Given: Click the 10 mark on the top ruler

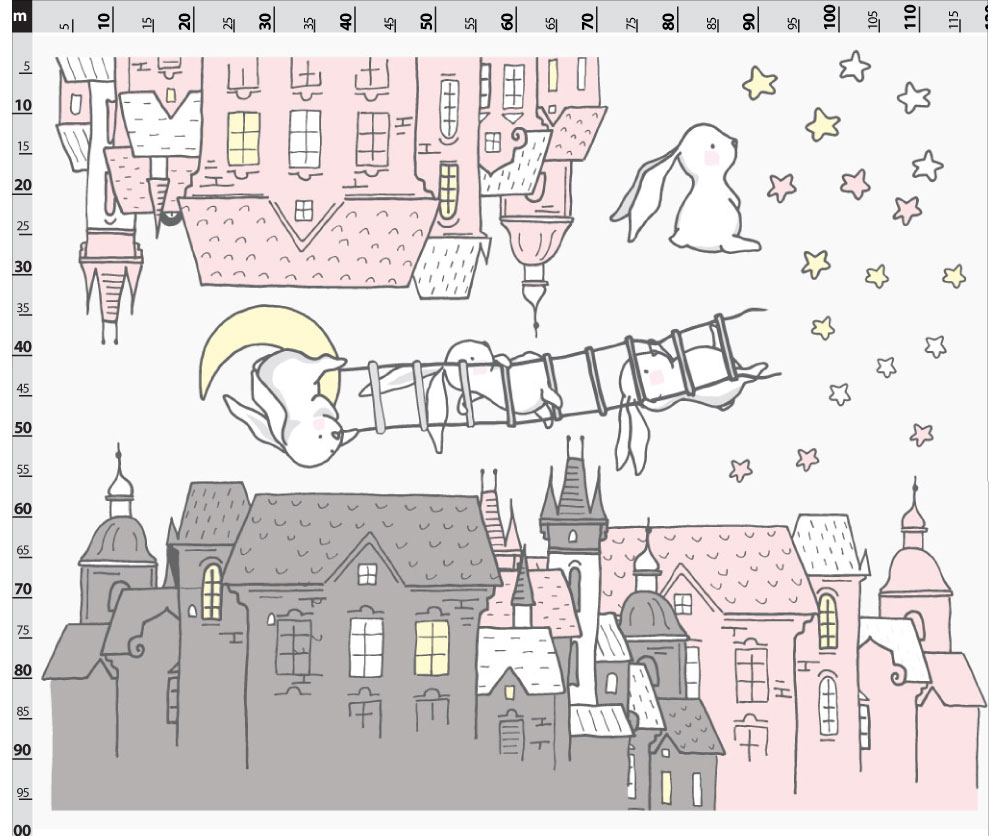Looking at the screenshot, I should 103,20.
